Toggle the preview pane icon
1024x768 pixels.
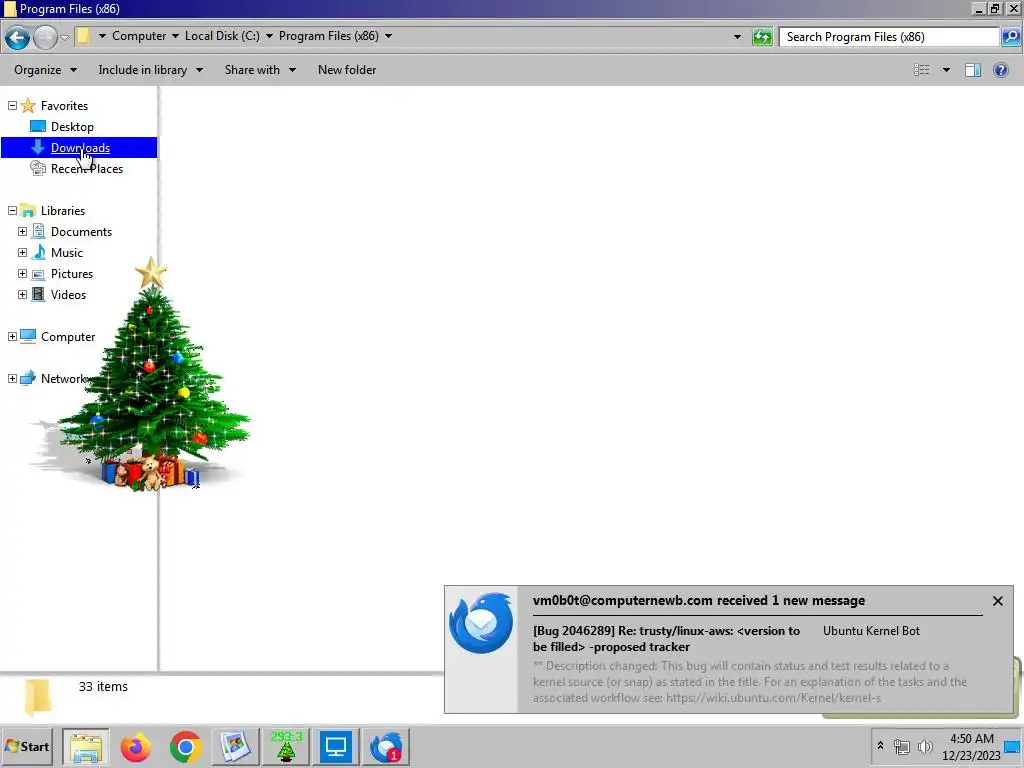[x=972, y=70]
